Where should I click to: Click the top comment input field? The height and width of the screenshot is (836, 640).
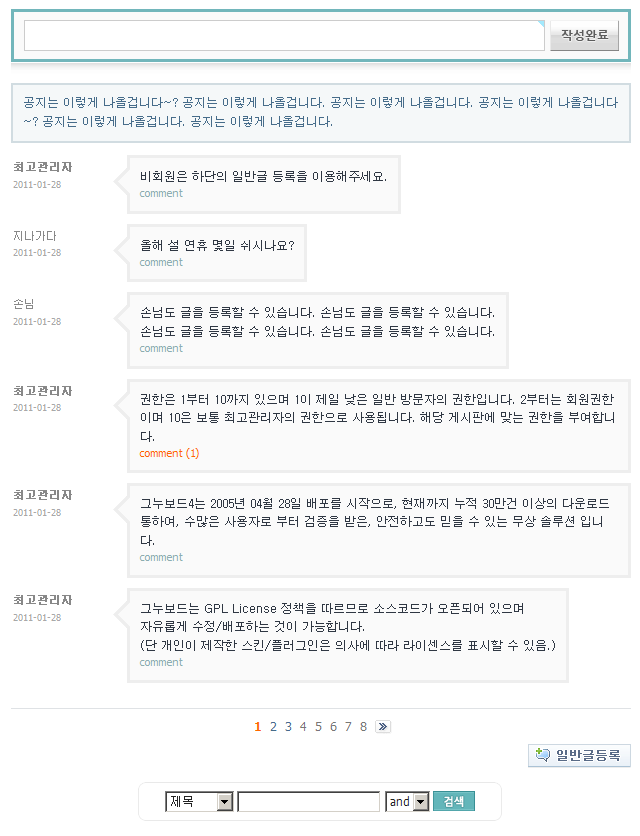[283, 36]
